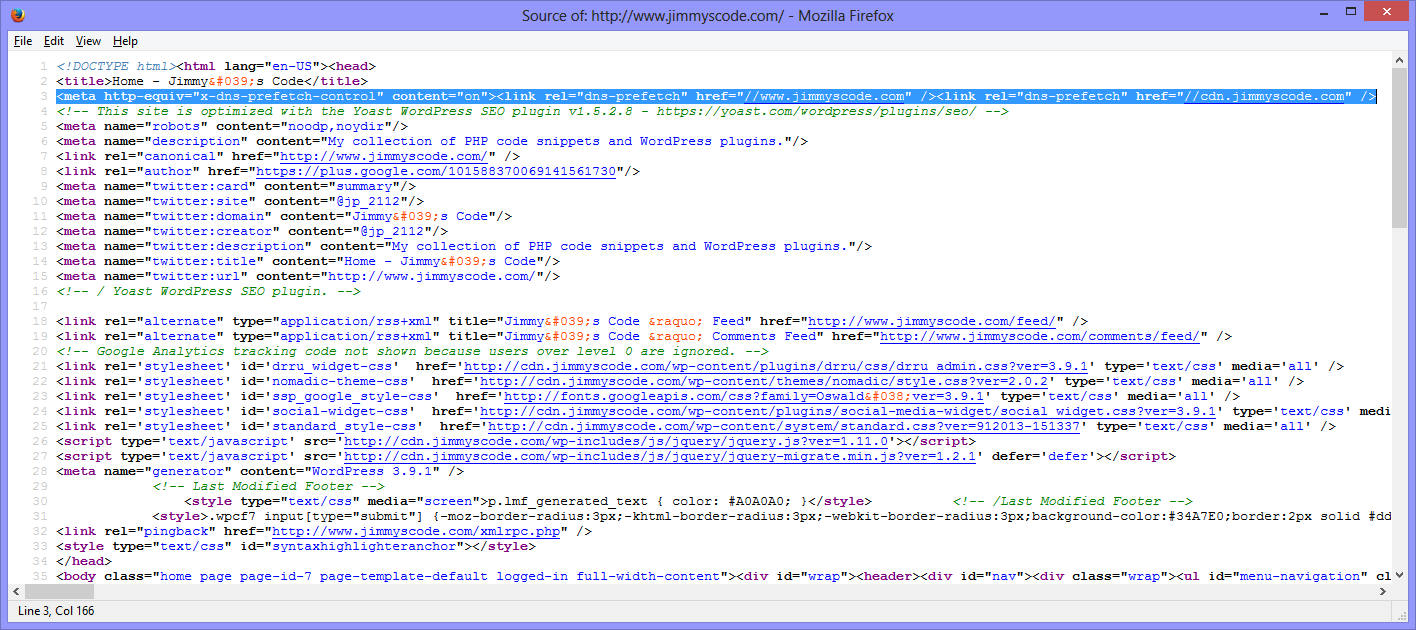This screenshot has width=1416, height=630.
Task: Open the File menu
Action: 23,41
